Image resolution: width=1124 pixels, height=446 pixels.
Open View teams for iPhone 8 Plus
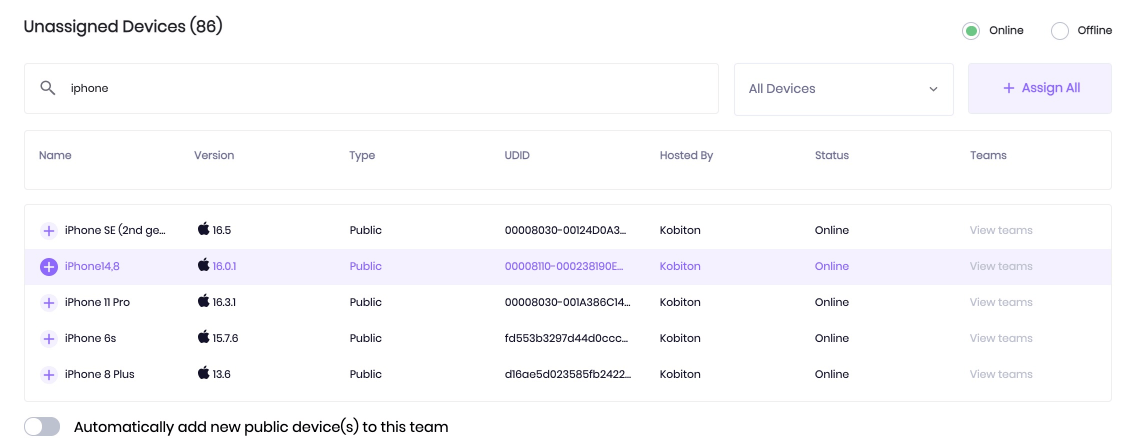pos(1001,374)
